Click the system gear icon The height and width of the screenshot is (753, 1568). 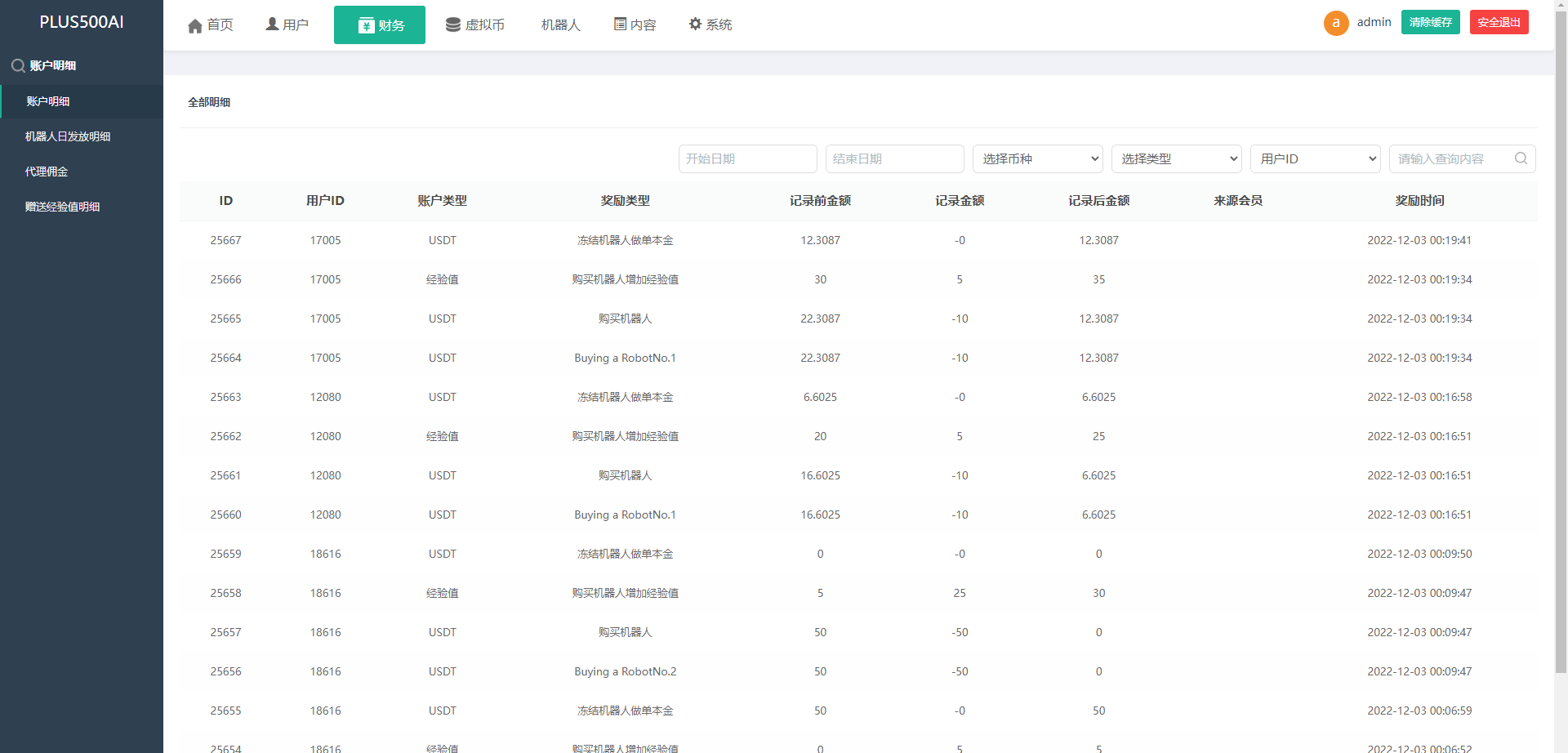click(695, 25)
